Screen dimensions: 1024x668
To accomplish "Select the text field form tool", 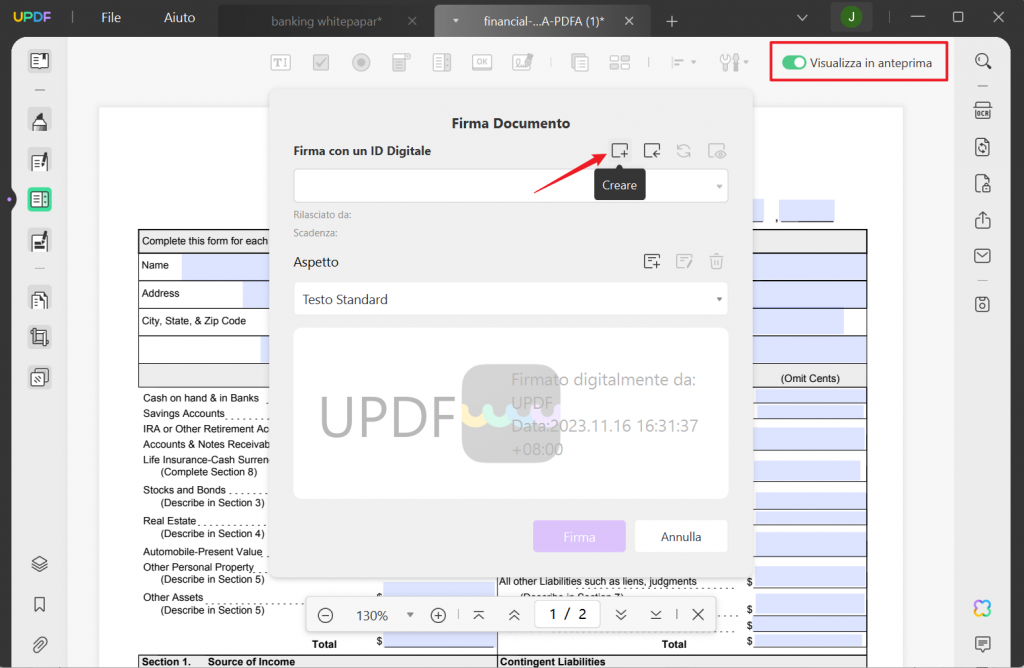I will (280, 62).
